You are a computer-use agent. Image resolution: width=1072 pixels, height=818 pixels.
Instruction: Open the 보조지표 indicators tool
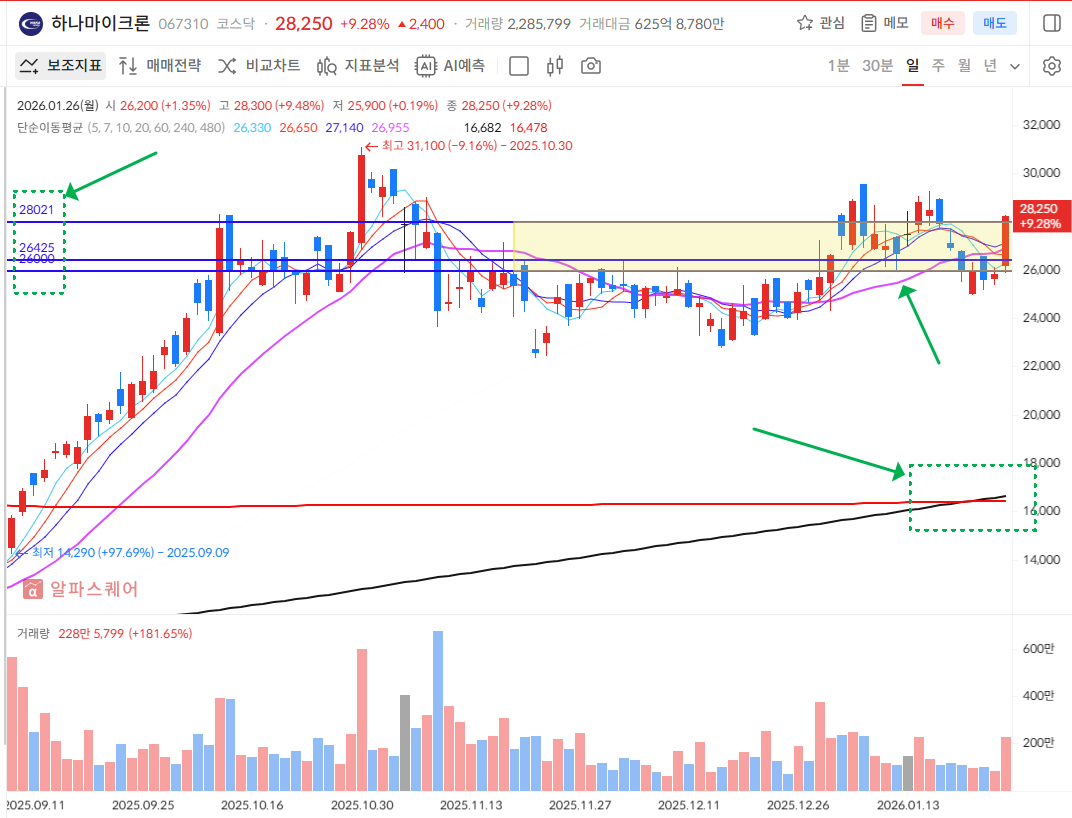(61, 66)
